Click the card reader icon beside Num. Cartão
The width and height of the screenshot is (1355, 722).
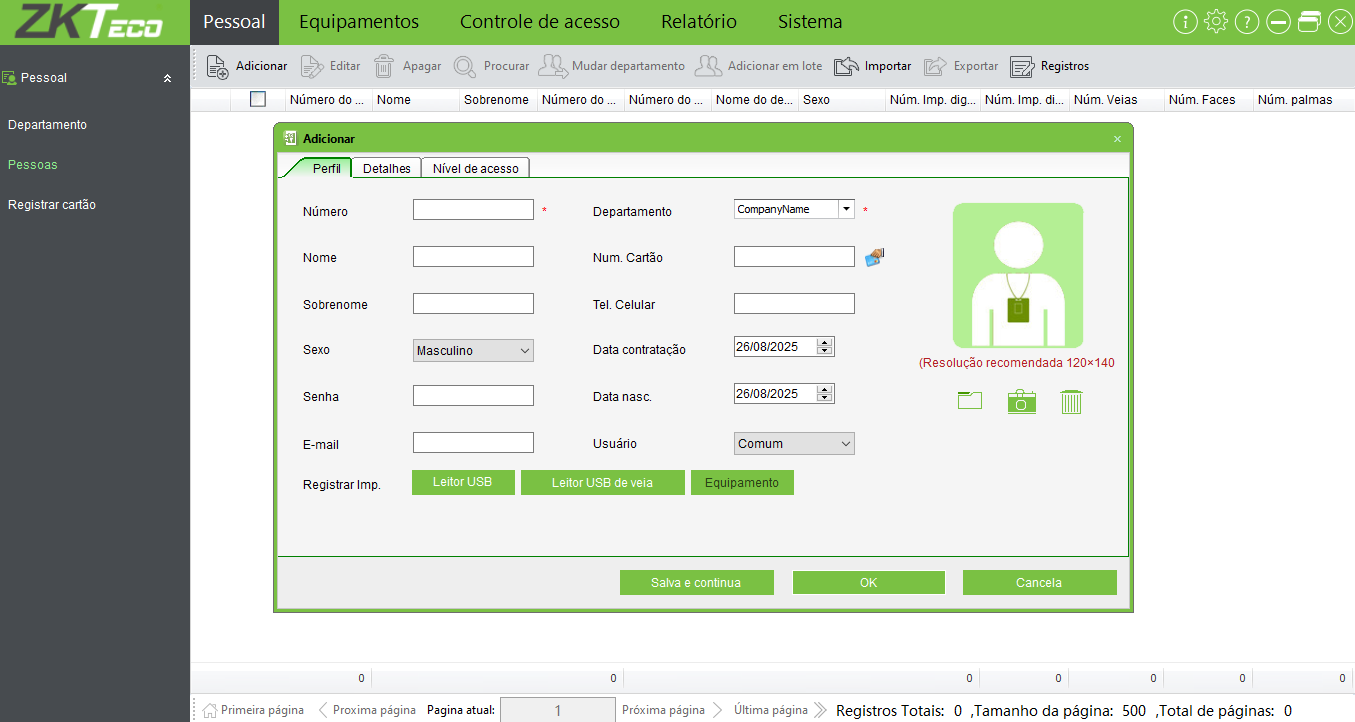coord(875,257)
